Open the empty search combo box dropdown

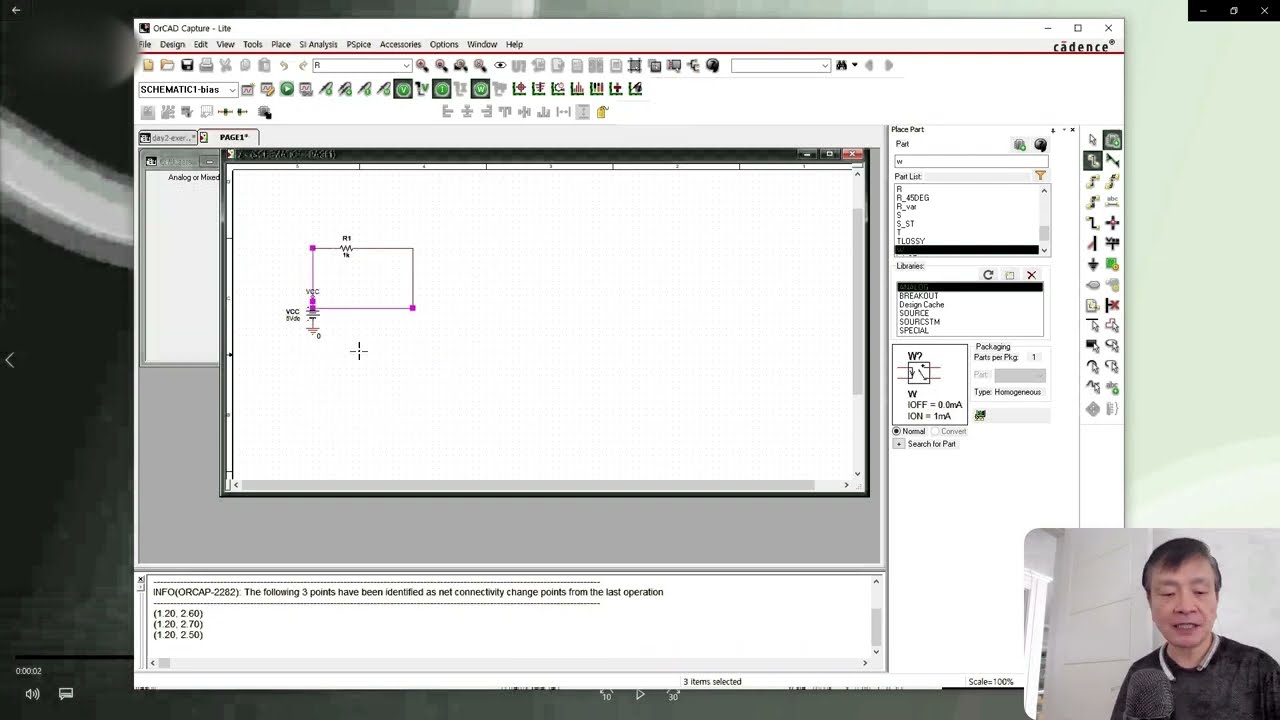(x=825, y=65)
